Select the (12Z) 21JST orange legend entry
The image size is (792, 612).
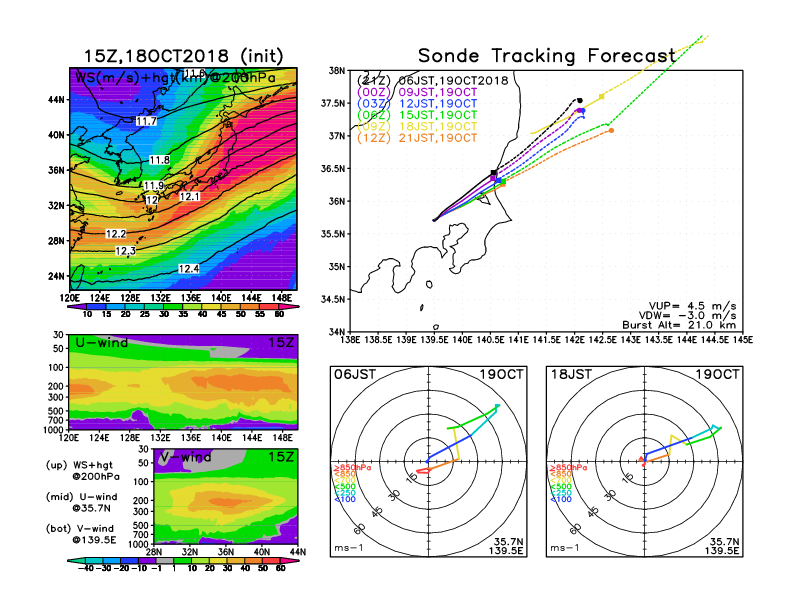pyautogui.click(x=417, y=138)
